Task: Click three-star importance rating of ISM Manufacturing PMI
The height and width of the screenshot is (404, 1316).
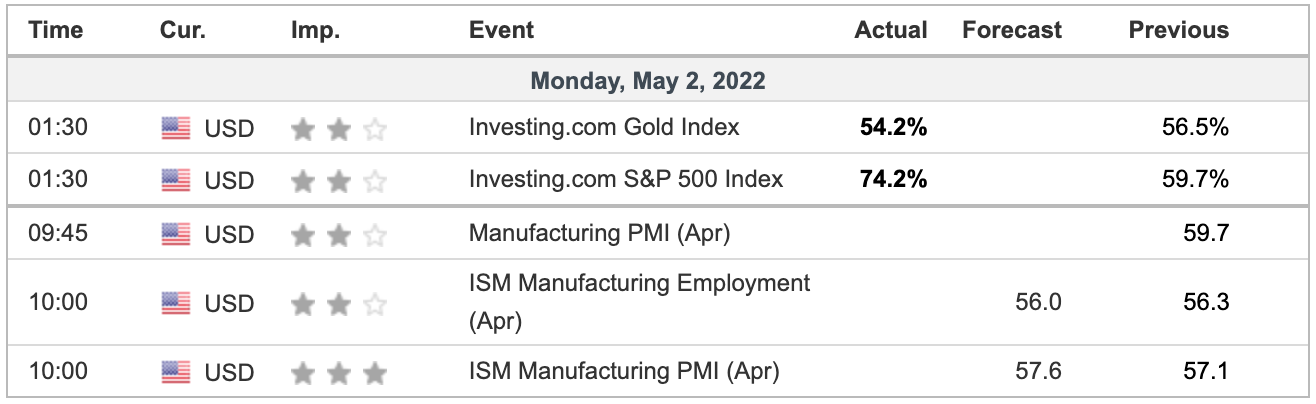Action: 339,373
